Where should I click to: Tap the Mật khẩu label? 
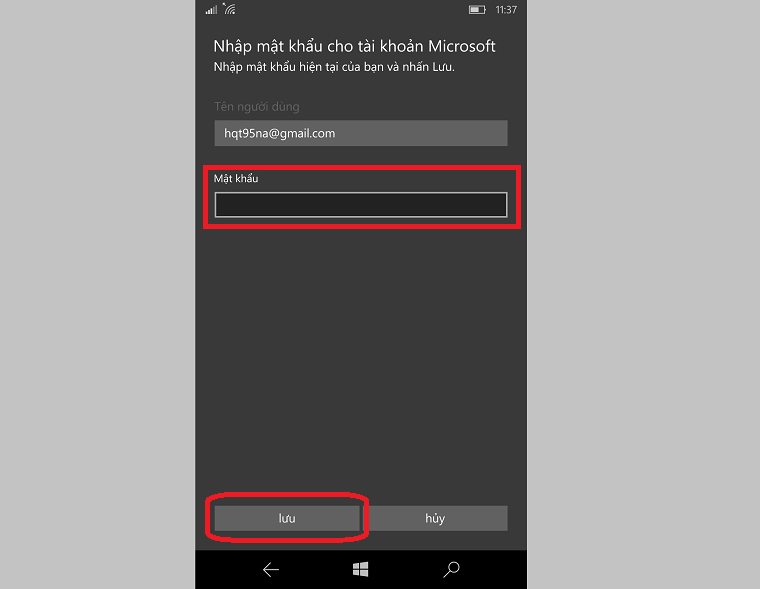236,178
